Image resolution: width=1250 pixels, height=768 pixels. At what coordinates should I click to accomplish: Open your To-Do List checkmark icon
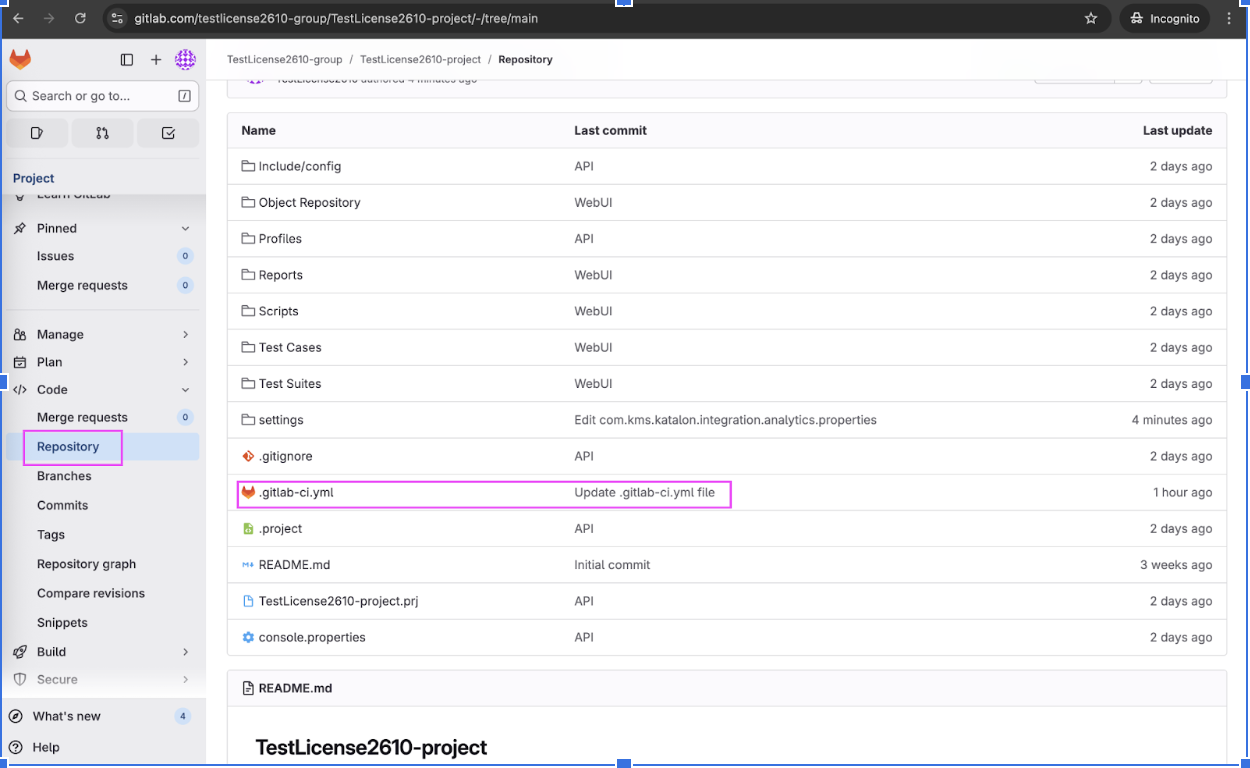[x=168, y=133]
